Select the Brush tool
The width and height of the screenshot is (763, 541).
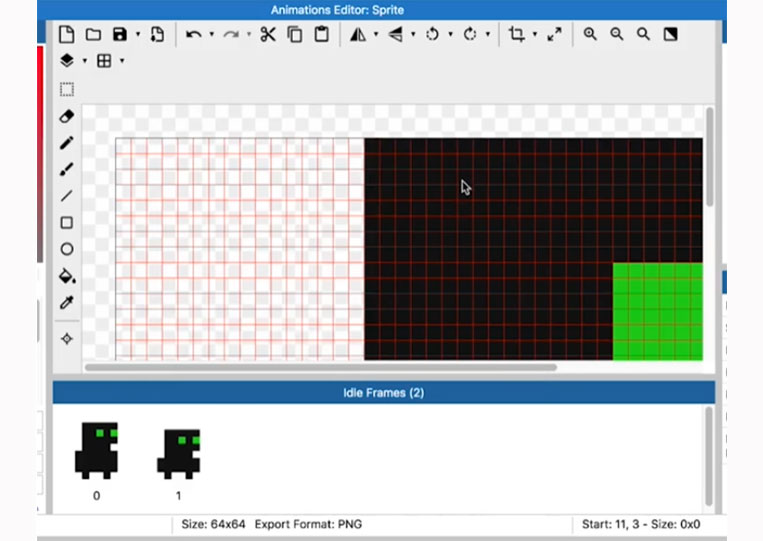(x=67, y=169)
